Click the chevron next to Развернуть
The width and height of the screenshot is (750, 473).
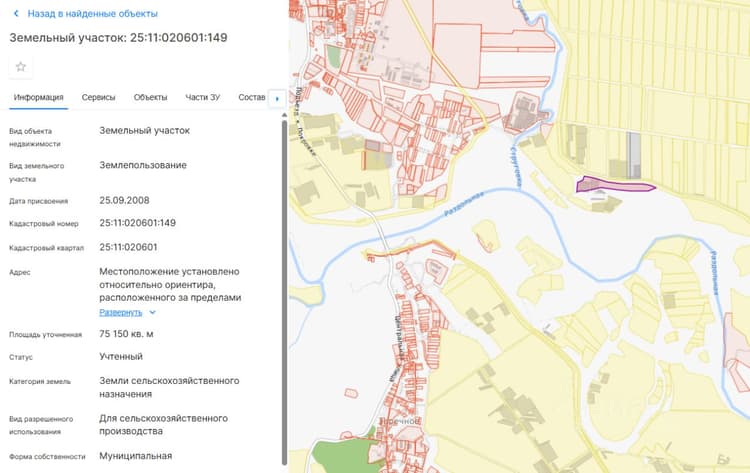coord(153,312)
